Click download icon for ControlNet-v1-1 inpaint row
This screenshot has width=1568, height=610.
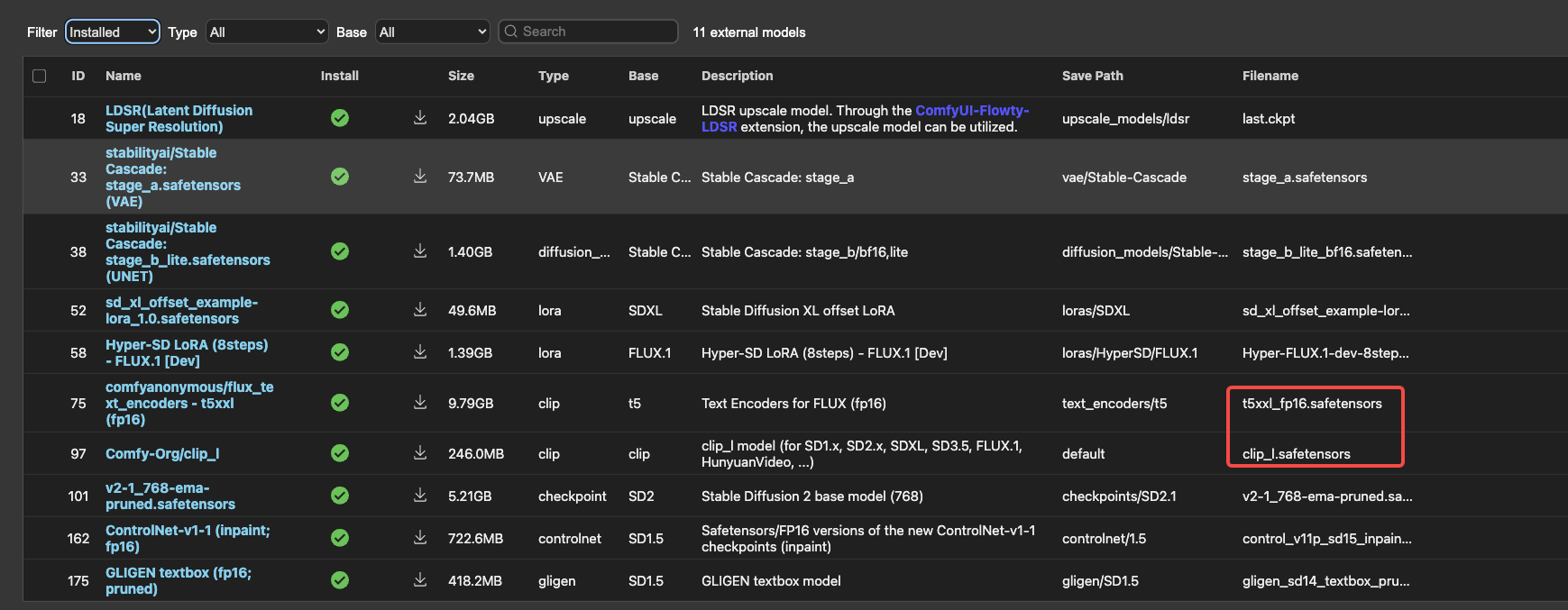420,538
